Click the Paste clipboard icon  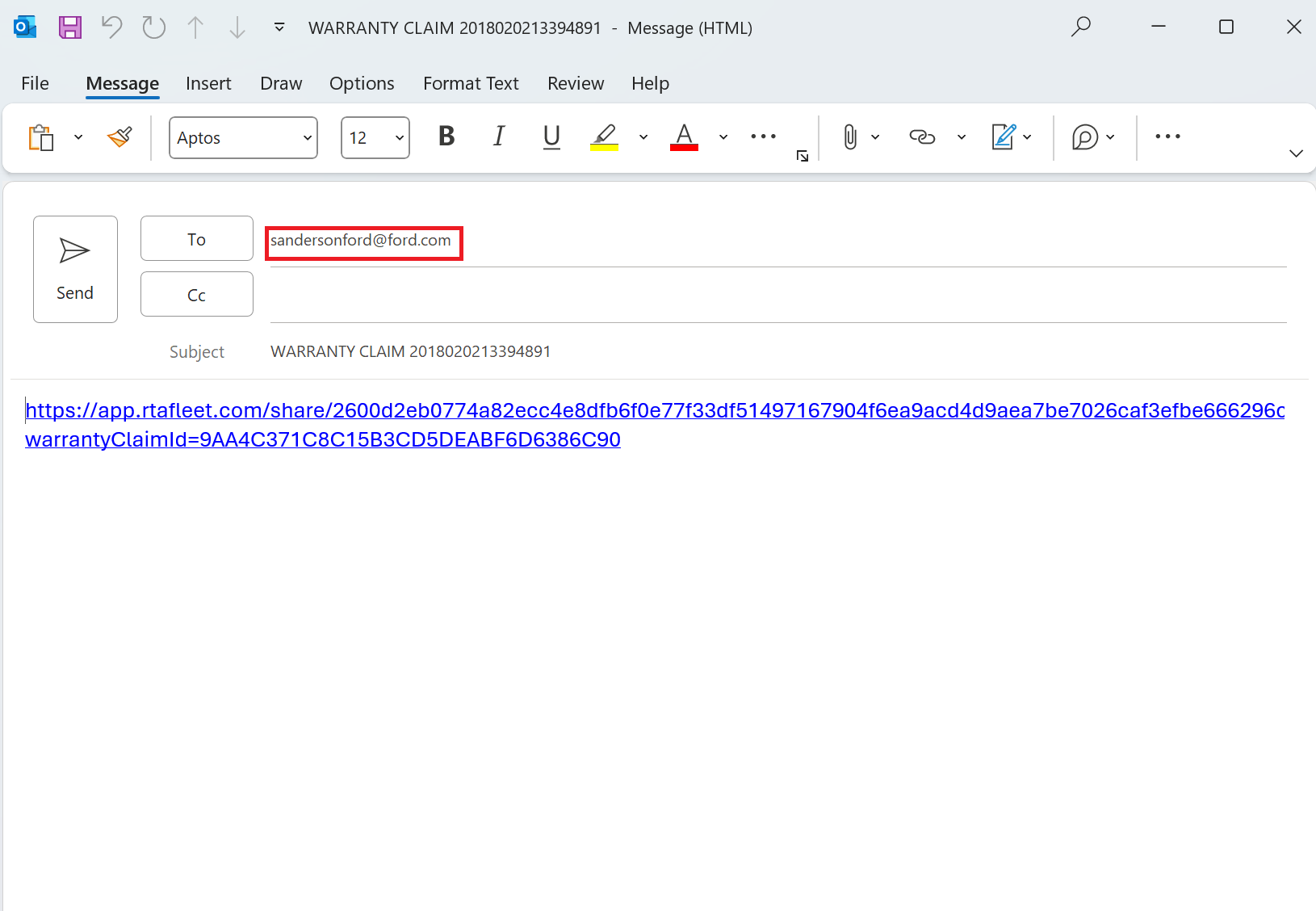[41, 137]
